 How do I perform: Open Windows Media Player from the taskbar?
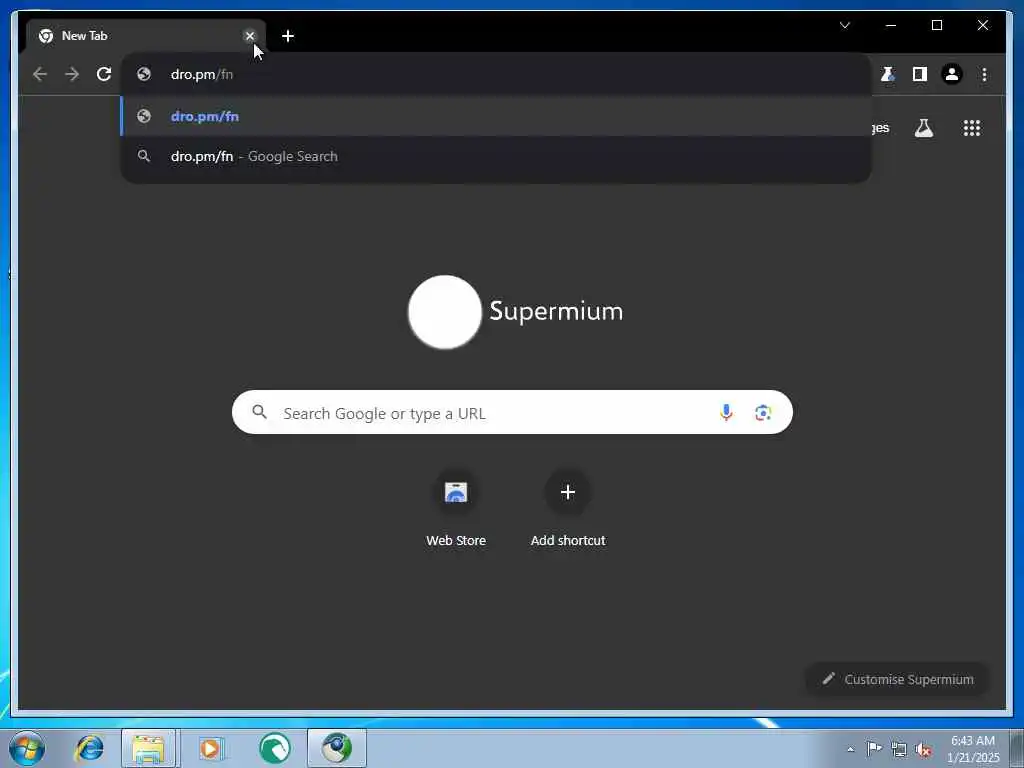pyautogui.click(x=210, y=748)
